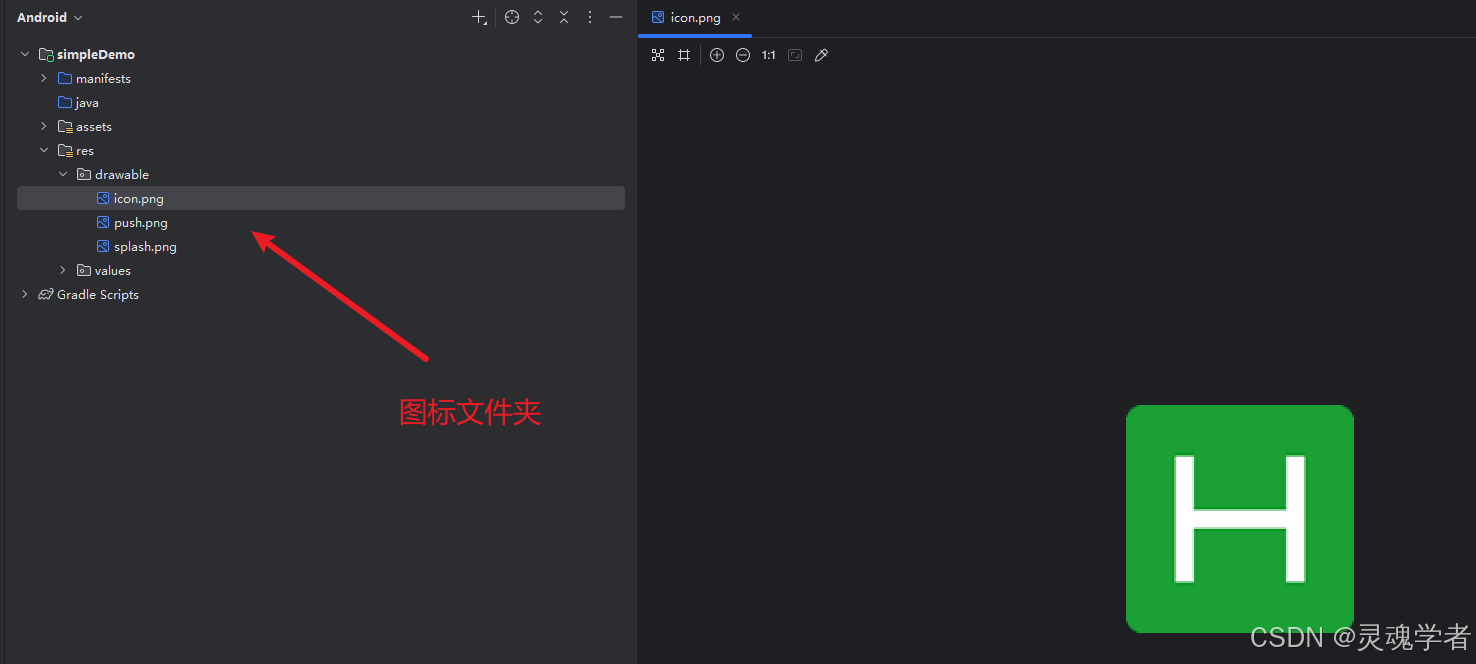Toggle the grid display in image toolbar
This screenshot has height=664, width=1476.
tap(684, 55)
